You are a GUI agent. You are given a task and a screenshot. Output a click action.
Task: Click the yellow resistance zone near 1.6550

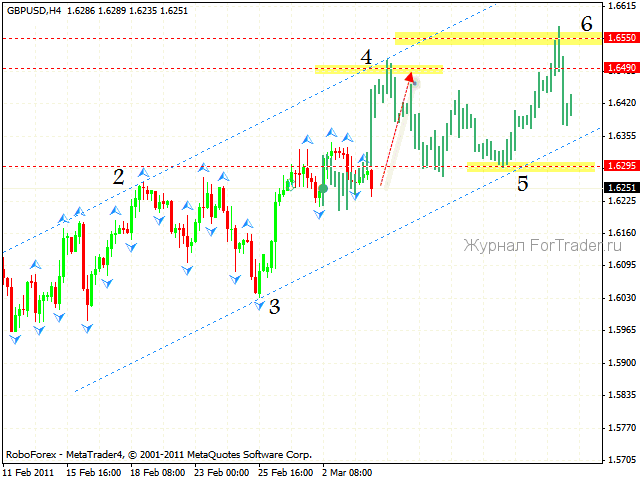click(497, 38)
